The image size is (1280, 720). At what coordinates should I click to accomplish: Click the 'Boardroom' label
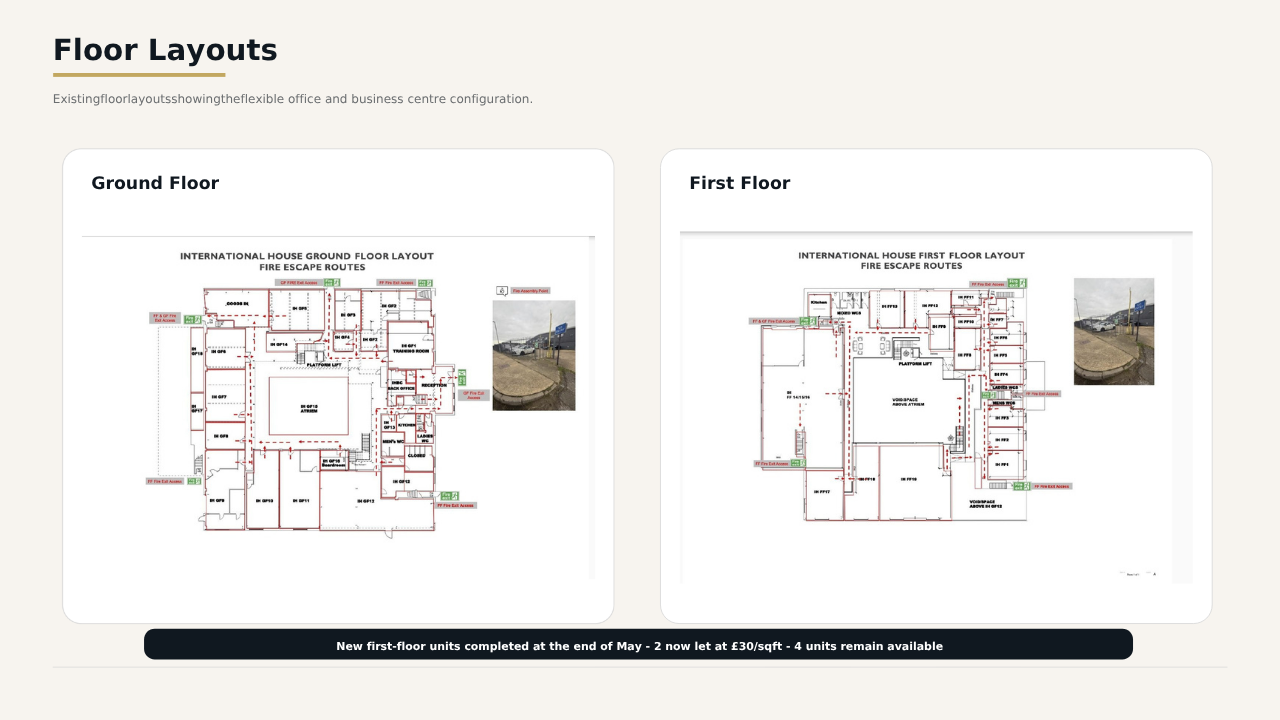(x=333, y=465)
